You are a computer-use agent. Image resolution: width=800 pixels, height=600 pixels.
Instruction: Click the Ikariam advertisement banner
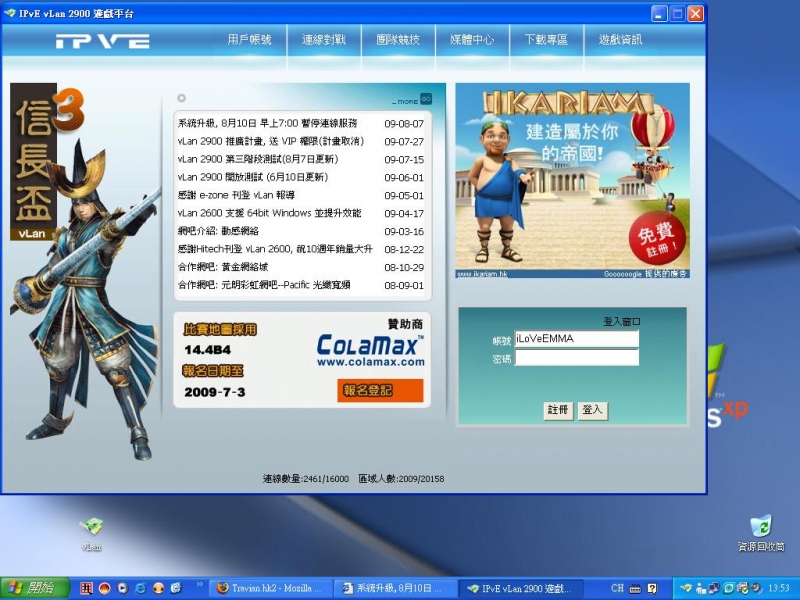coord(572,180)
